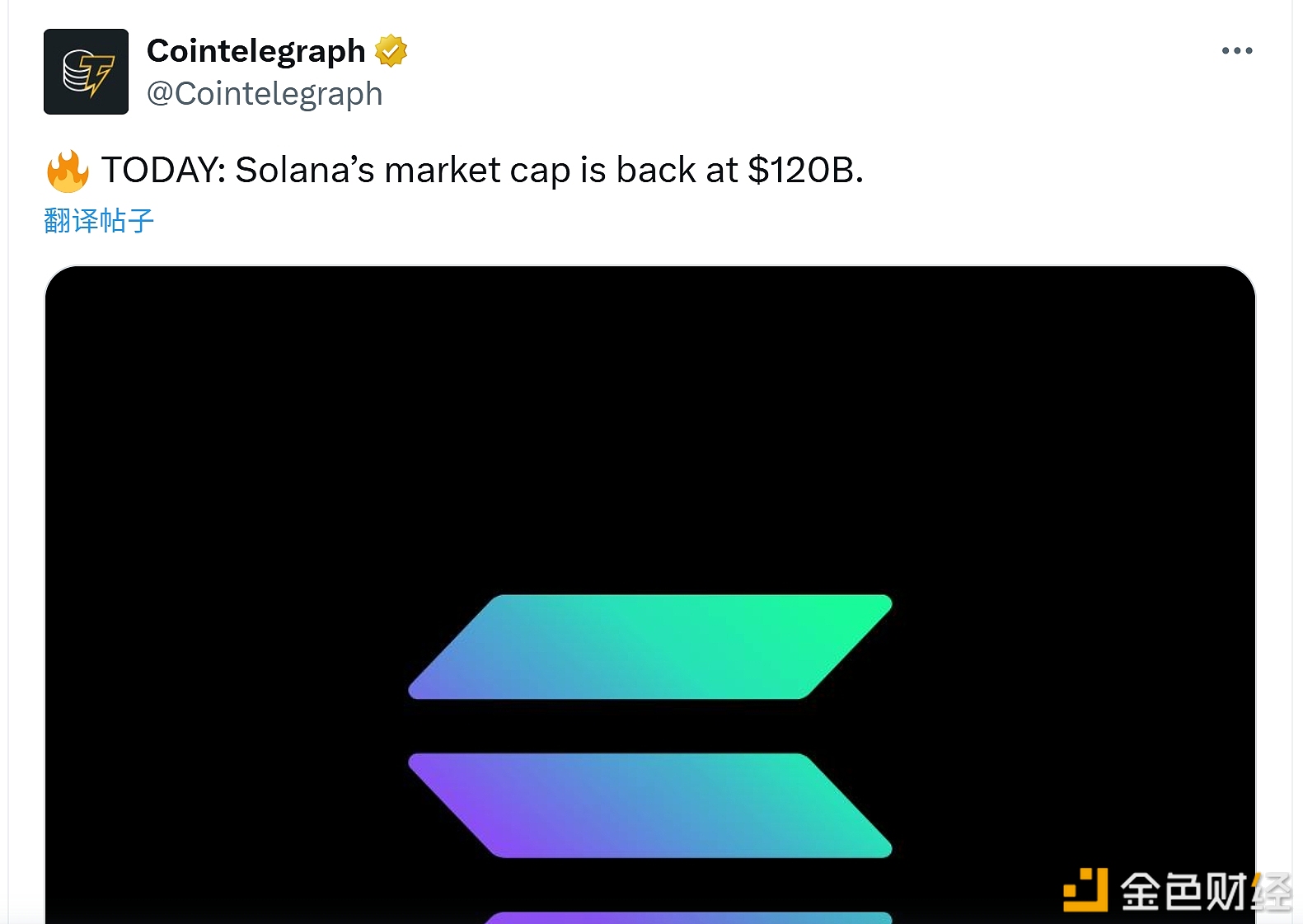Click the middle purple-teal Solana logo bar

click(649, 805)
